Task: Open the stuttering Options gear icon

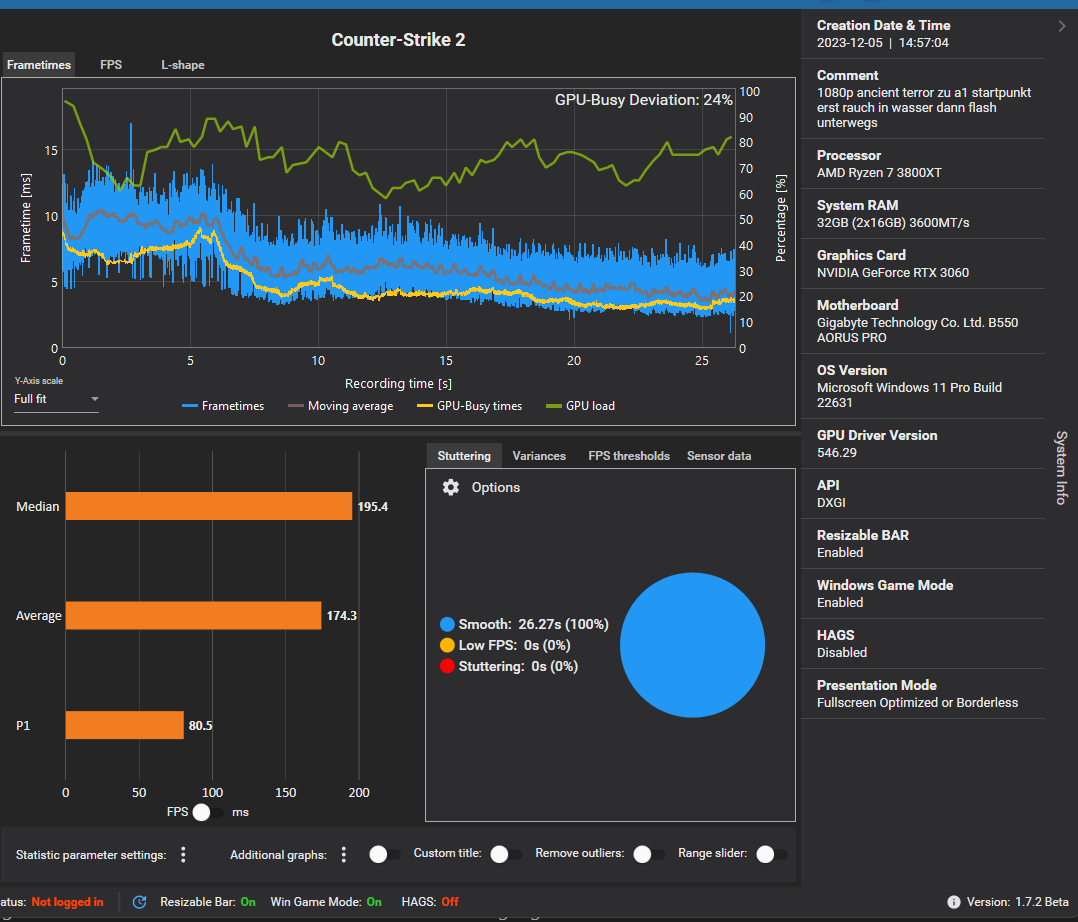Action: (450, 487)
